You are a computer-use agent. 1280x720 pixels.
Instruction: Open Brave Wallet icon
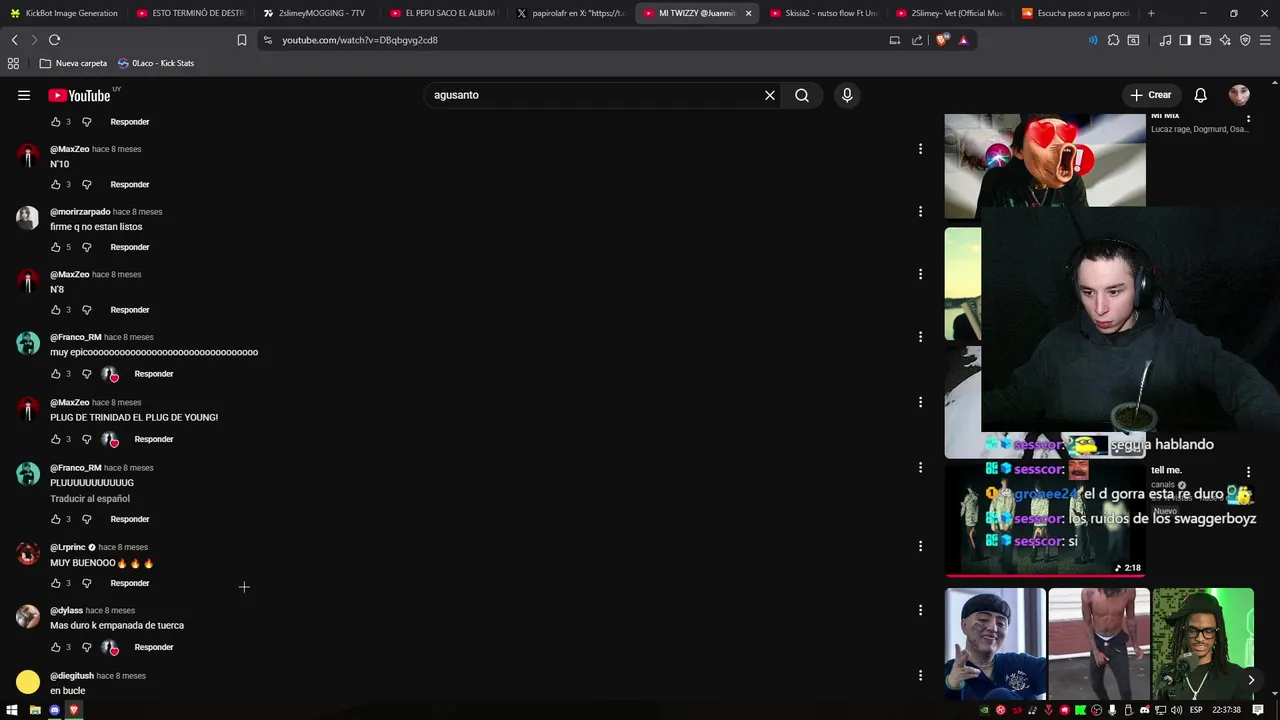point(1205,40)
